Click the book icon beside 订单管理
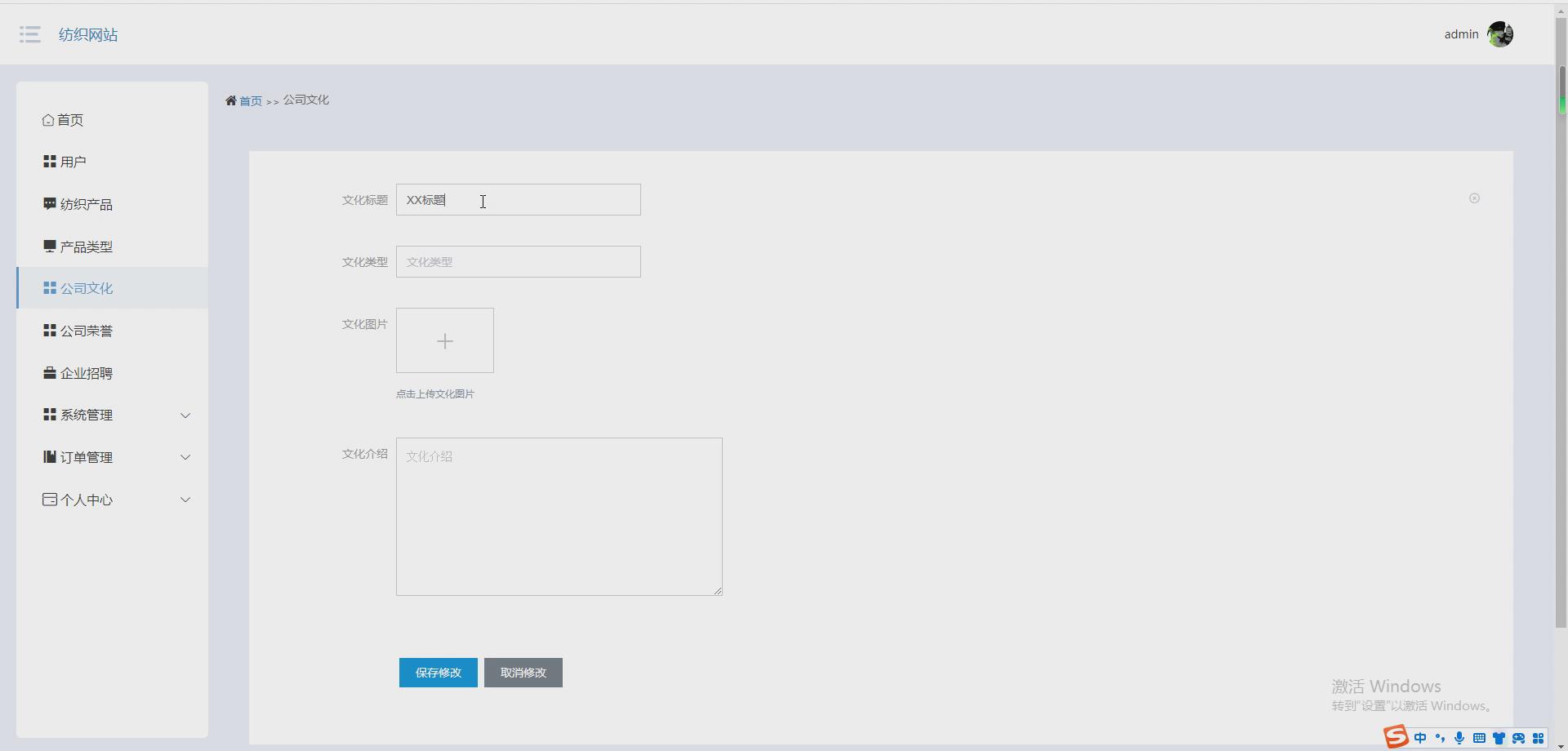Image resolution: width=1568 pixels, height=751 pixels. [50, 457]
